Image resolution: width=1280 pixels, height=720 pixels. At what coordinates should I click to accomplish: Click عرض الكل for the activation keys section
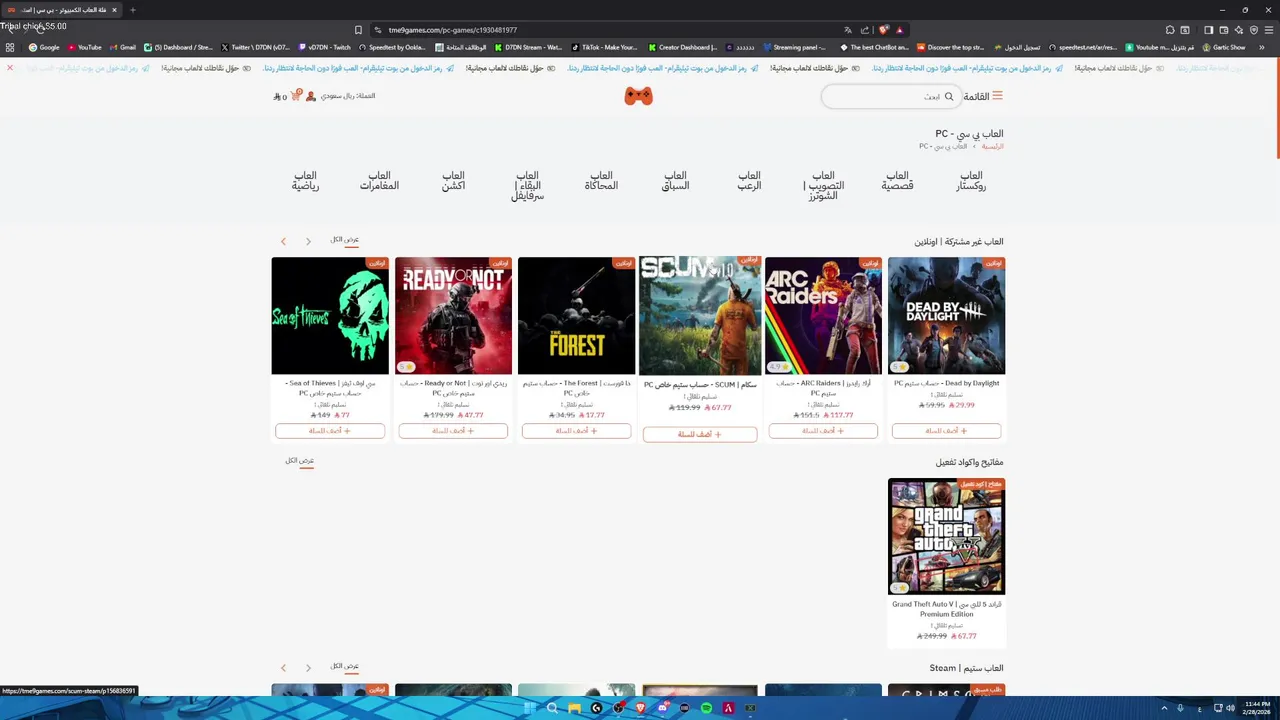click(299, 461)
